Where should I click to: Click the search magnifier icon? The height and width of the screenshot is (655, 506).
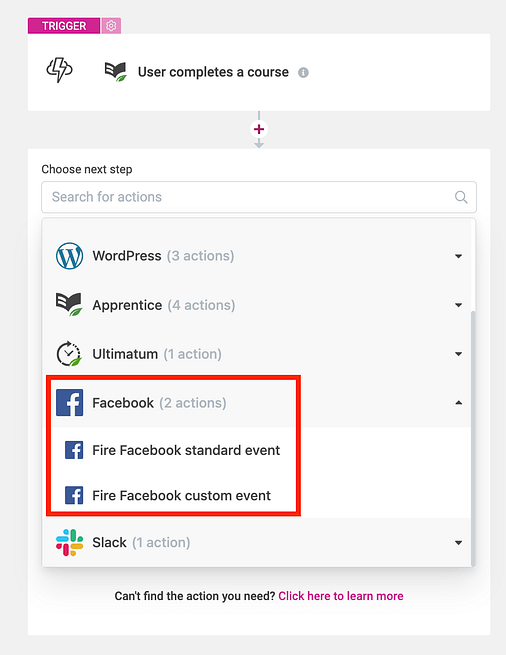point(461,197)
